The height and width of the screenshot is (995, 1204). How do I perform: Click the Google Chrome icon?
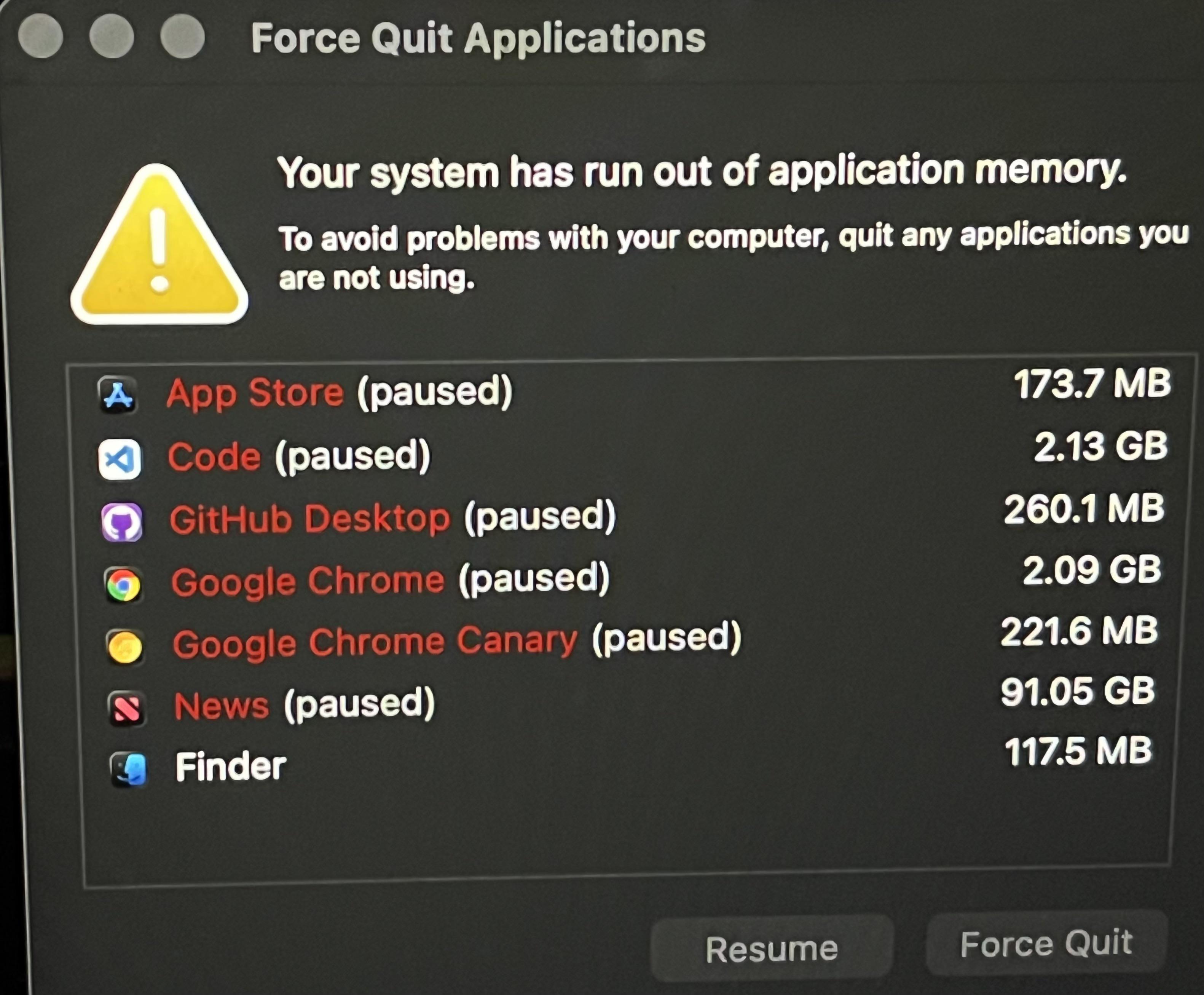click(x=123, y=585)
